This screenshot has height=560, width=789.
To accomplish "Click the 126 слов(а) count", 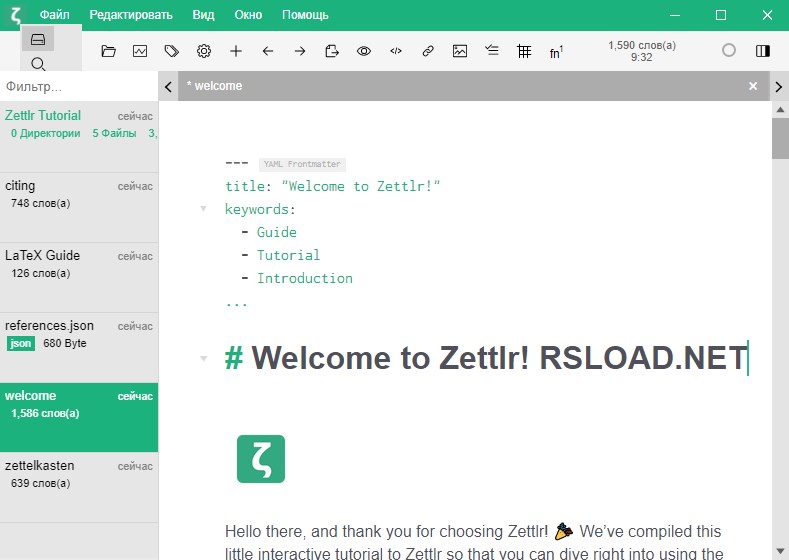I will click(40, 273).
